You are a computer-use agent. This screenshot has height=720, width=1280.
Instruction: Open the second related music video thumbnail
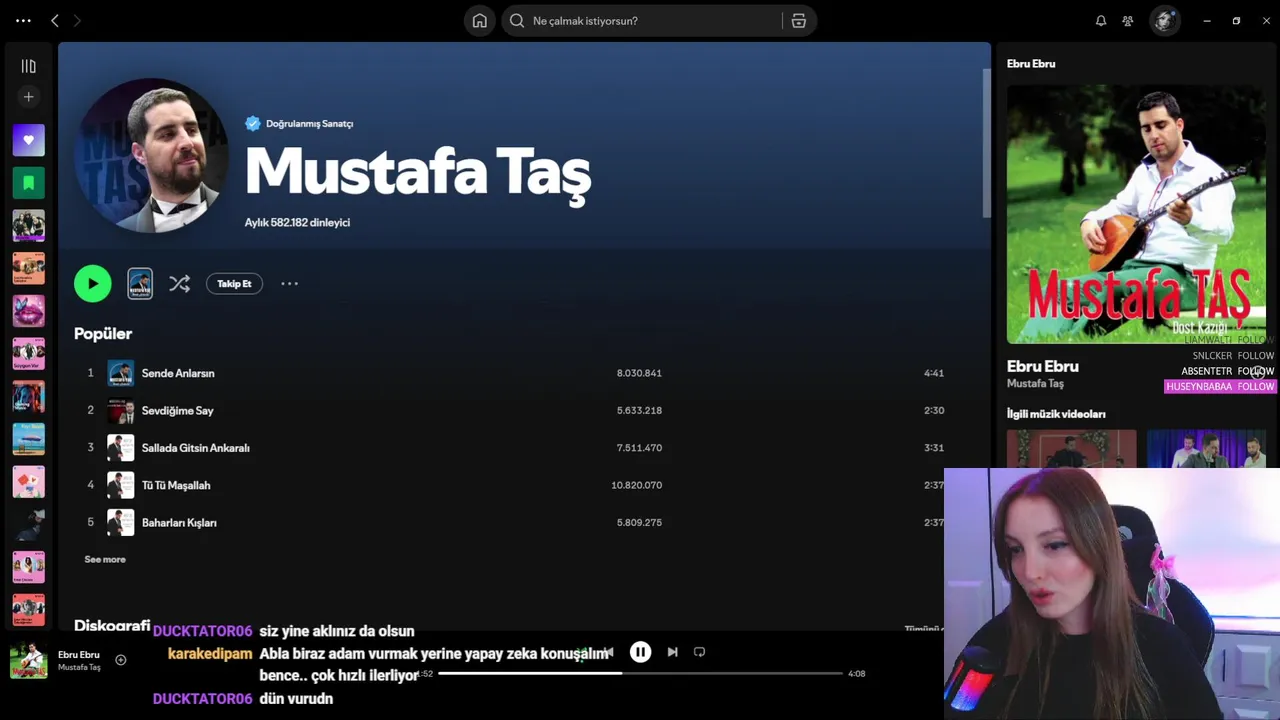[x=1206, y=449]
